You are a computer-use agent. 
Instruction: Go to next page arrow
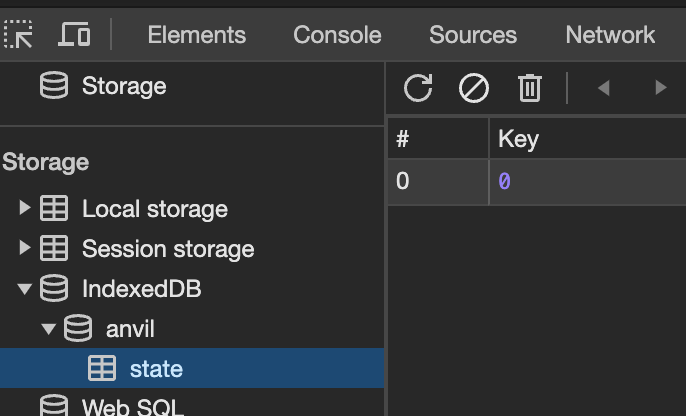point(660,88)
